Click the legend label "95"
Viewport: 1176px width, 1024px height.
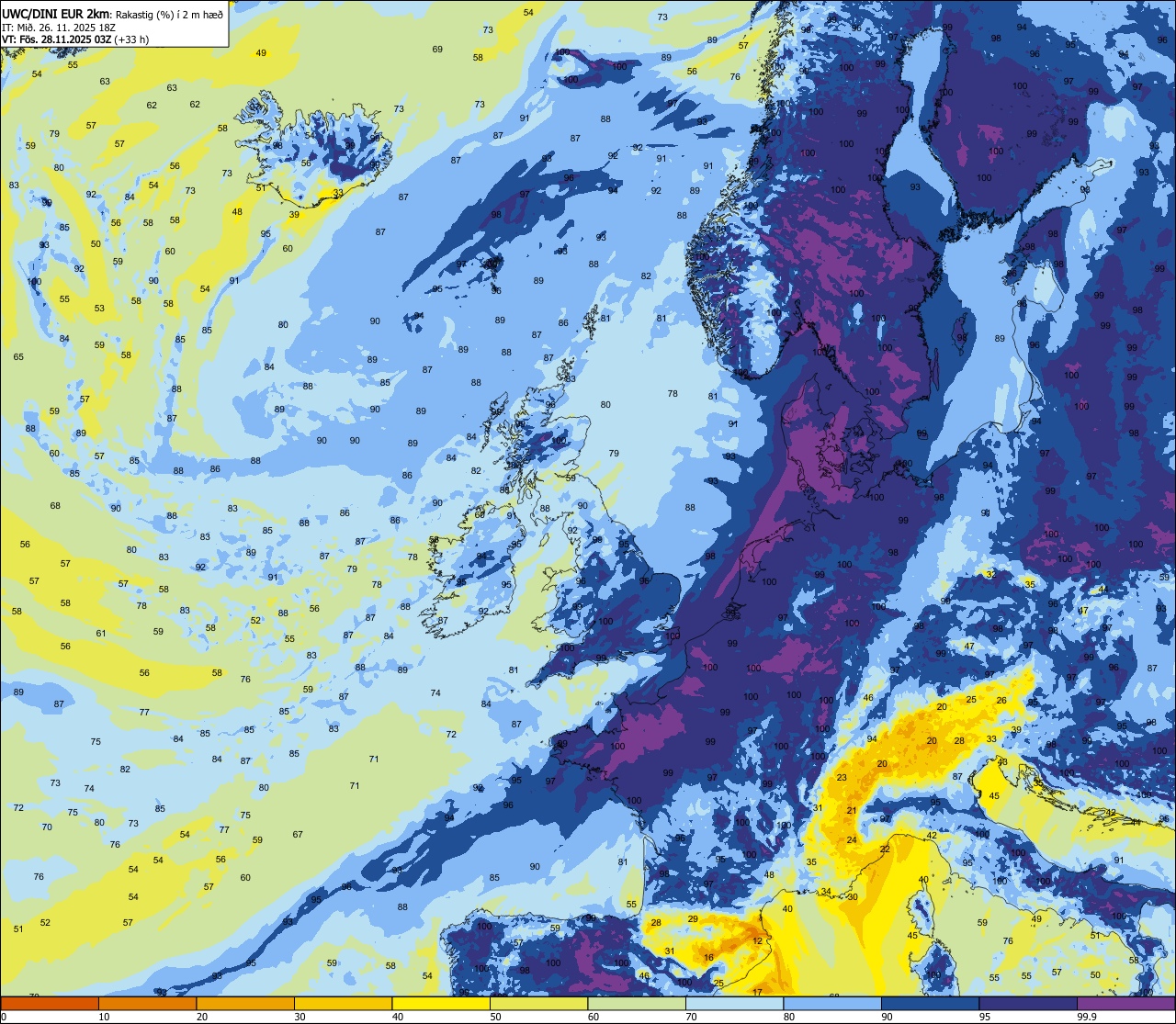pyautogui.click(x=985, y=1017)
